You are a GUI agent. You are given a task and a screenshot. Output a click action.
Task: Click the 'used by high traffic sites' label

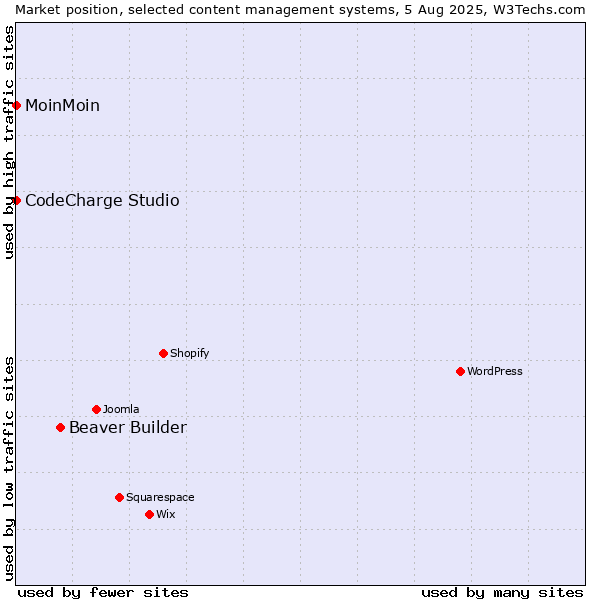pos(8,142)
